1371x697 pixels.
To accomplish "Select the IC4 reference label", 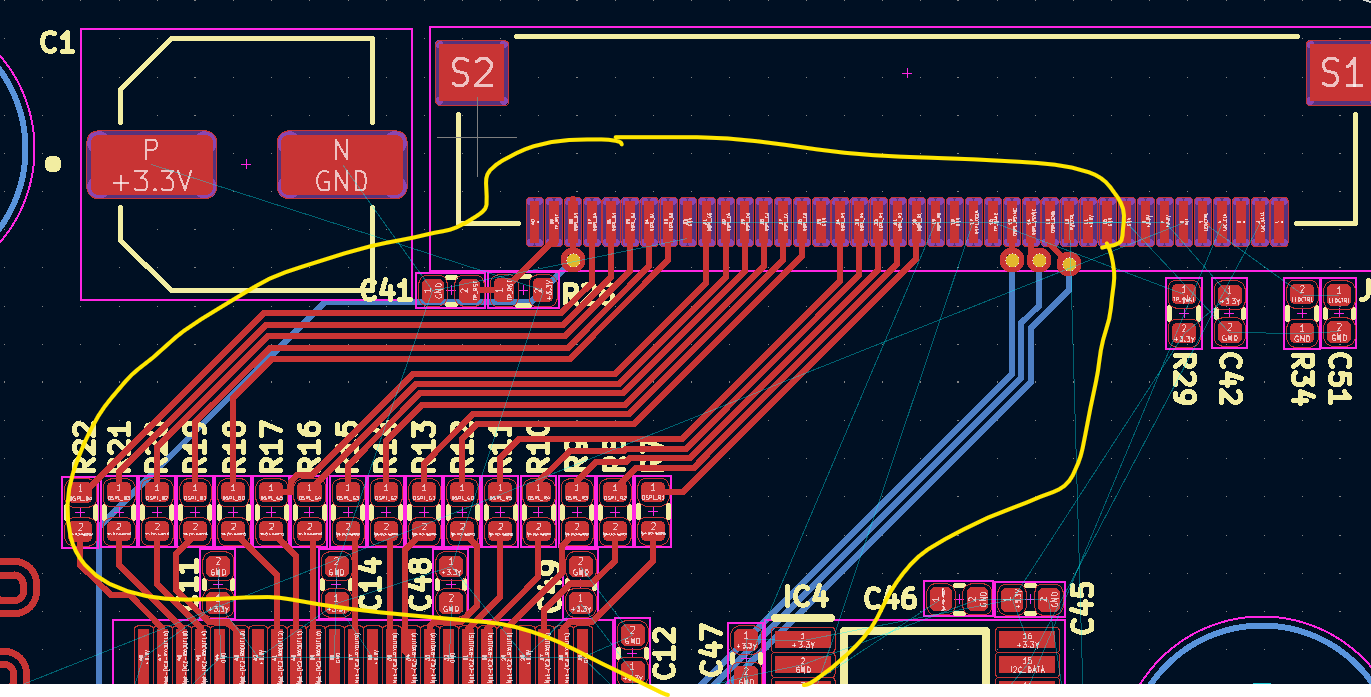I will point(806,598).
